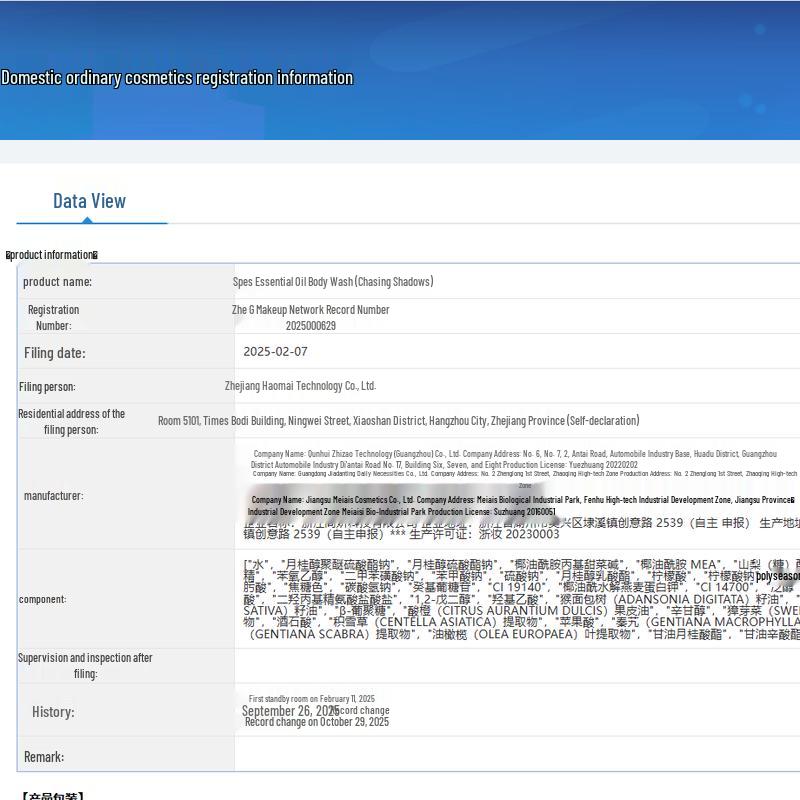Click the icon before 'product information'
Screen dimensions: 800x800
[9, 256]
